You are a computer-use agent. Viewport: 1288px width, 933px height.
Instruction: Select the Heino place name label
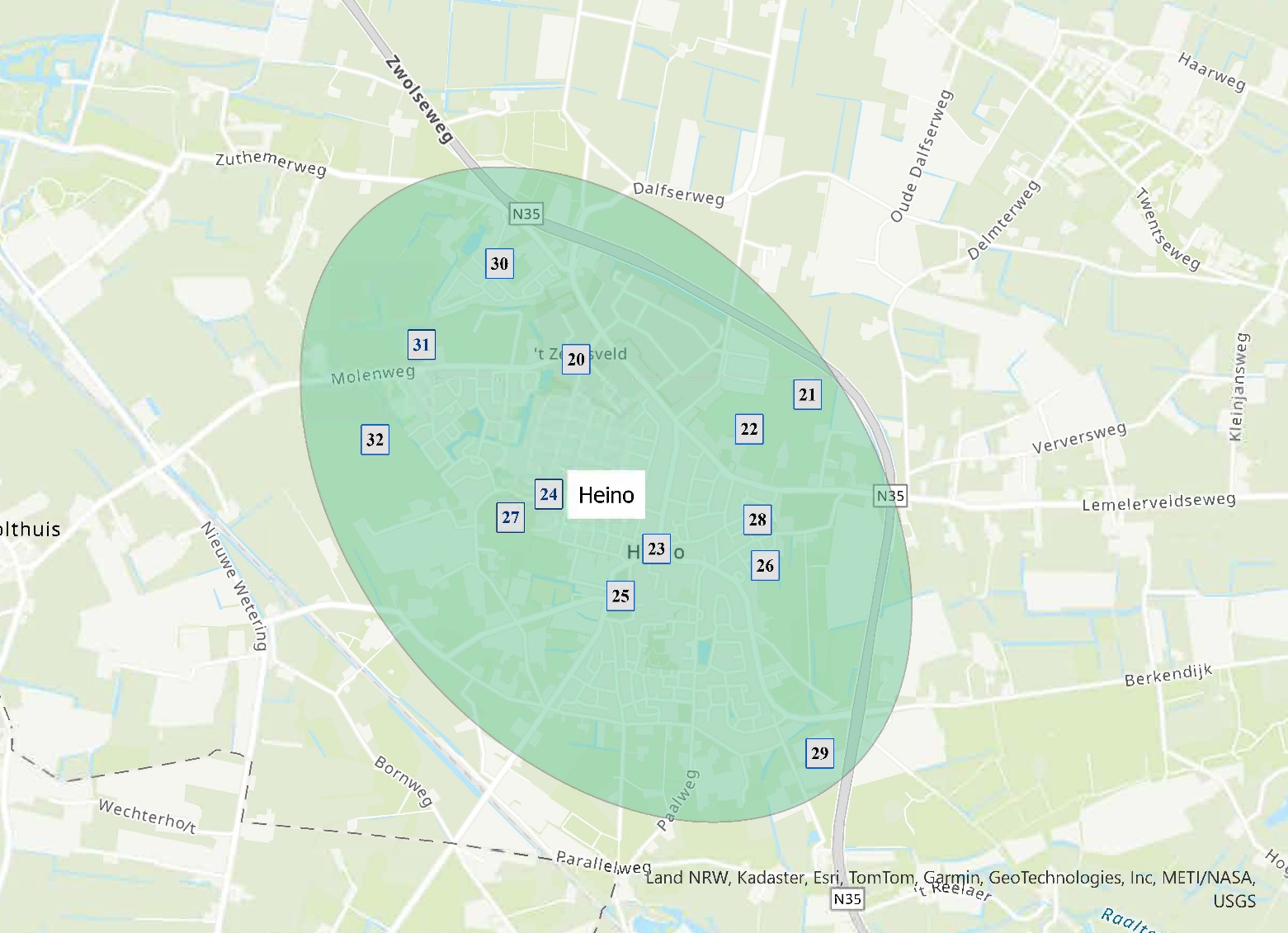[607, 495]
